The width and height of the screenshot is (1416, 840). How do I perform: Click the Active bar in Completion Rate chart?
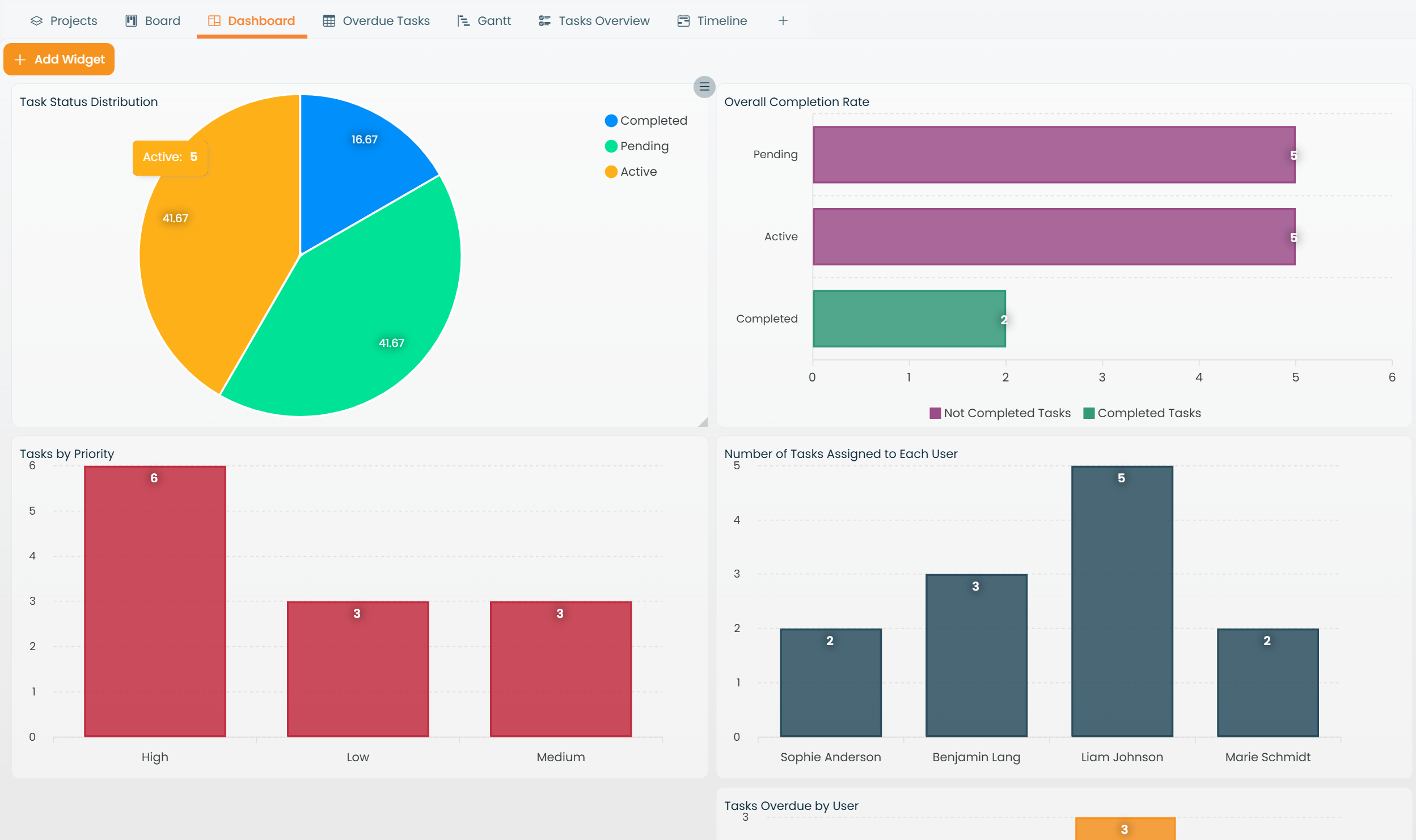[x=1054, y=237]
